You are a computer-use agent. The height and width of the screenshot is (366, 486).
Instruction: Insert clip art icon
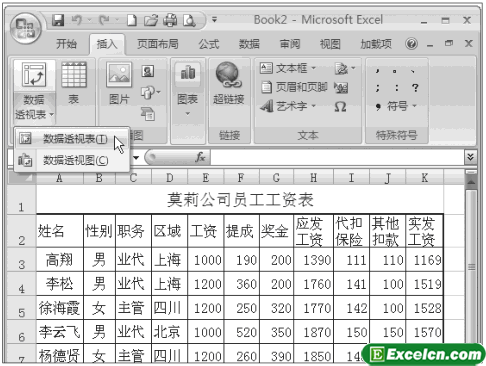coord(148,71)
